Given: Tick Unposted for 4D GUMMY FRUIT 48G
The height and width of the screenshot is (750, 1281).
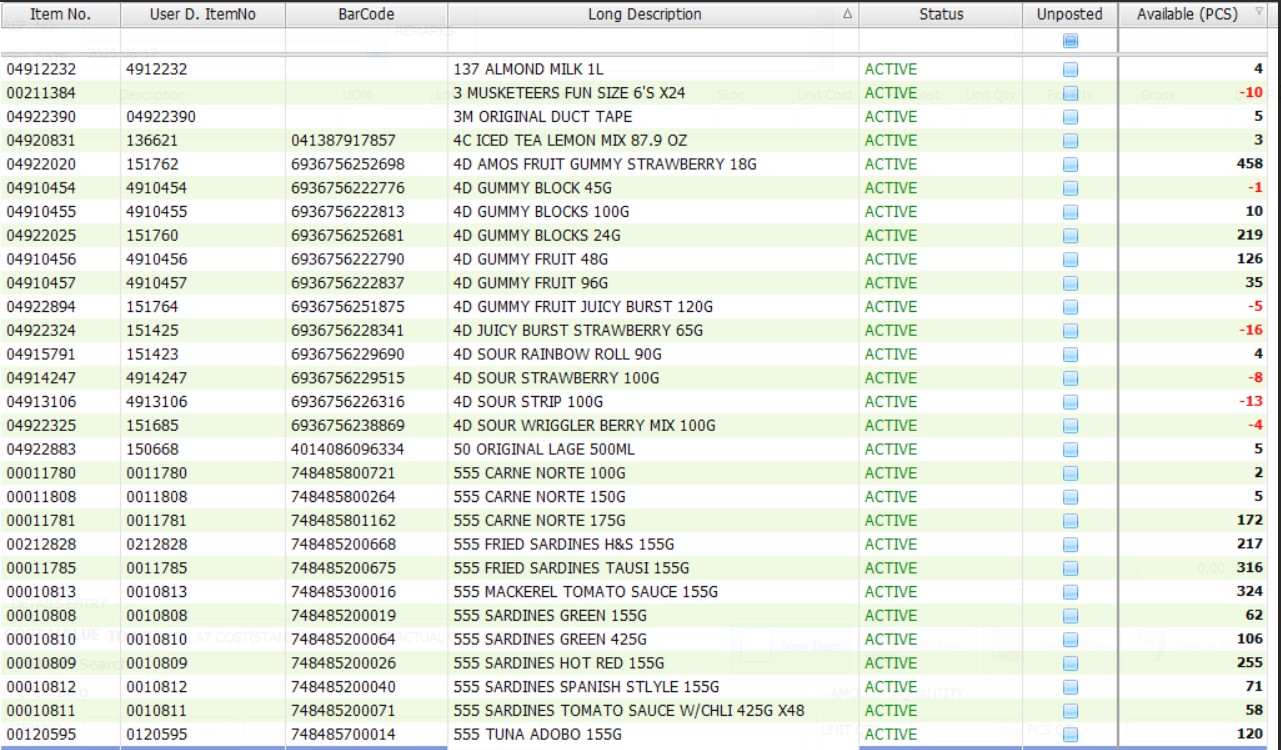Looking at the screenshot, I should coord(1070,259).
